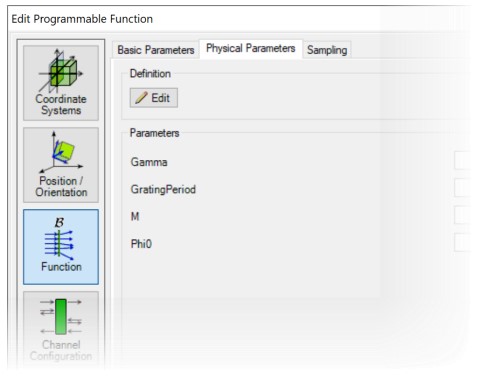Open the Channel Configuration page
The height and width of the screenshot is (377, 477).
pos(61,329)
